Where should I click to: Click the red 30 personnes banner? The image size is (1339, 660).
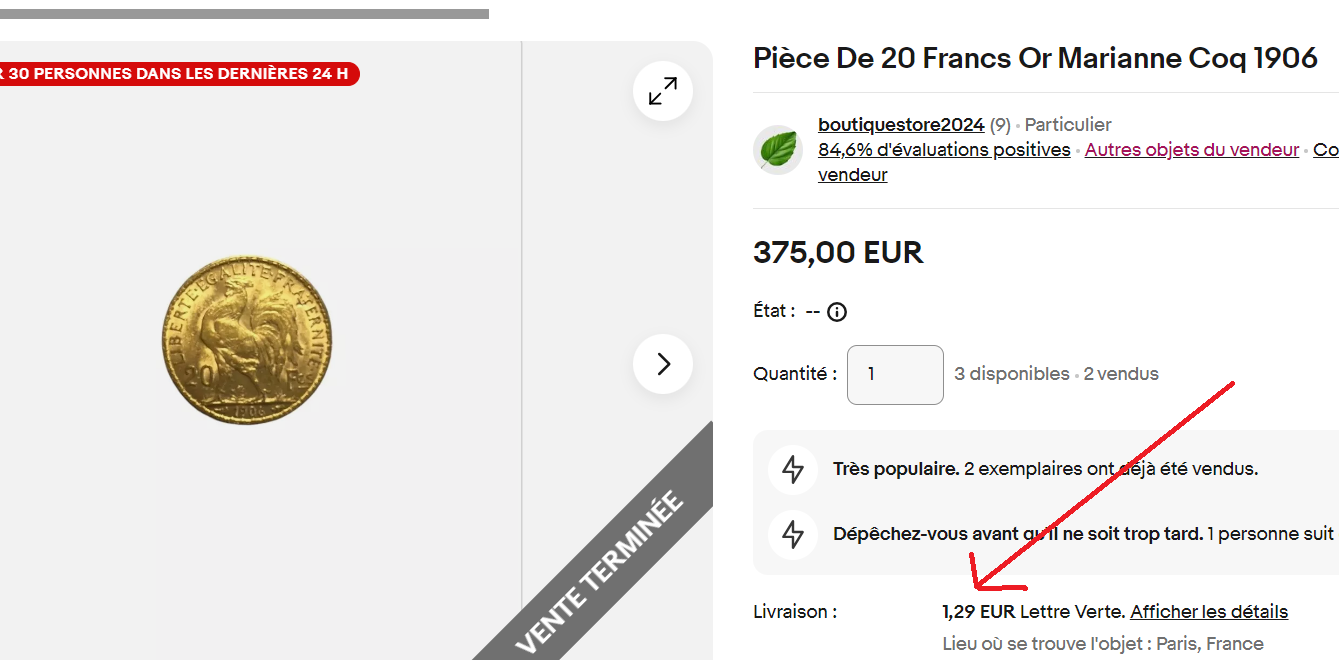coord(178,74)
